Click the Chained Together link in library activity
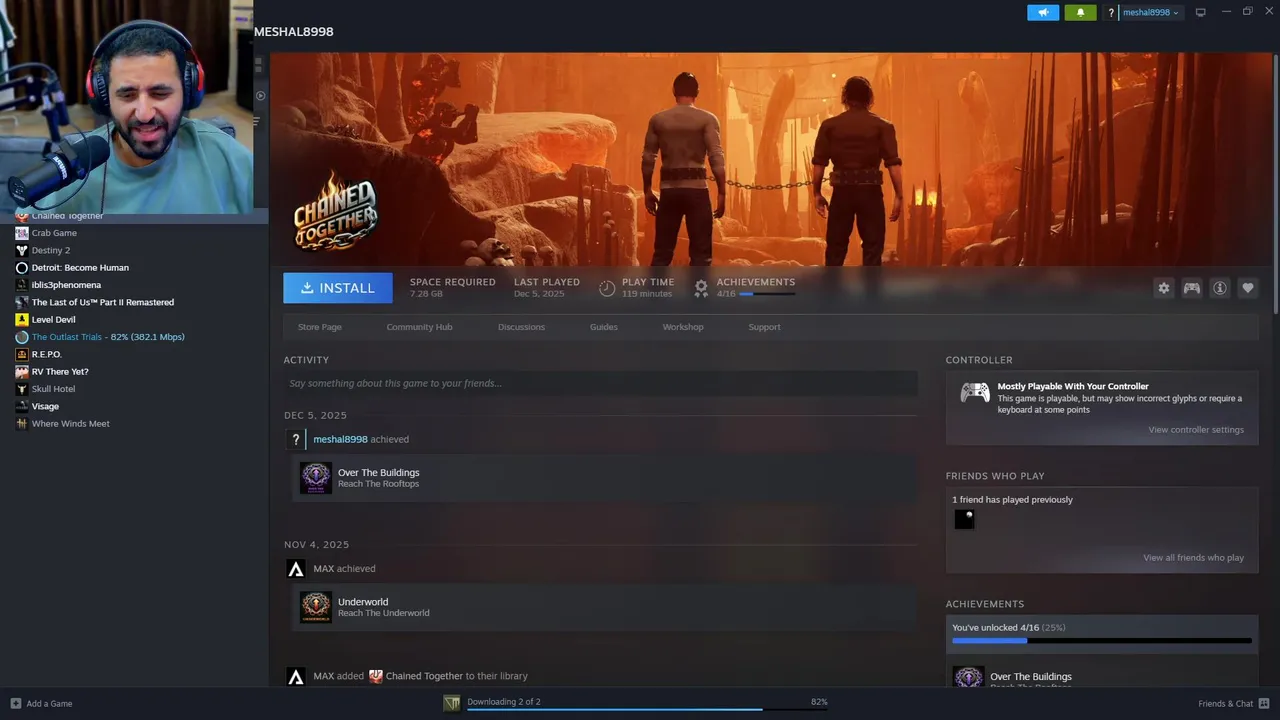Image resolution: width=1280 pixels, height=720 pixels. click(424, 676)
